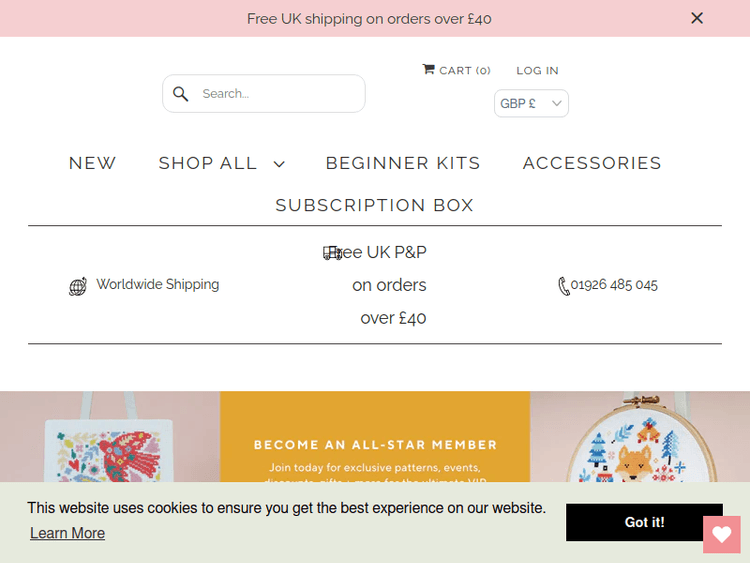This screenshot has height=563, width=750.
Task: Click the delivery truck icon
Action: pos(332,253)
